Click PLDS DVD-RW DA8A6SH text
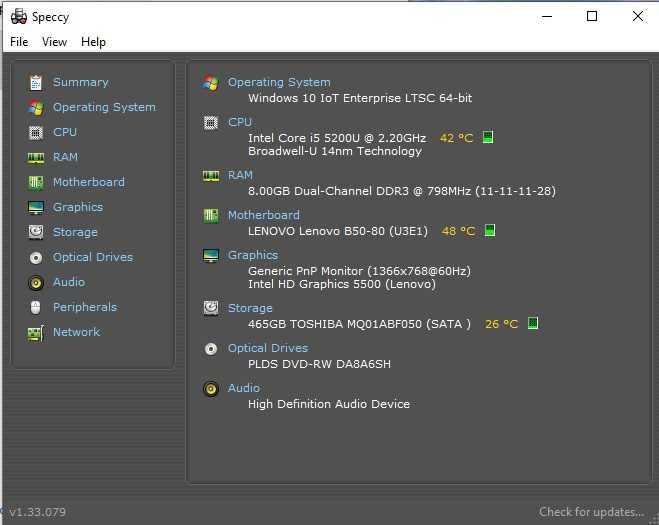The image size is (659, 525). pyautogui.click(x=319, y=364)
